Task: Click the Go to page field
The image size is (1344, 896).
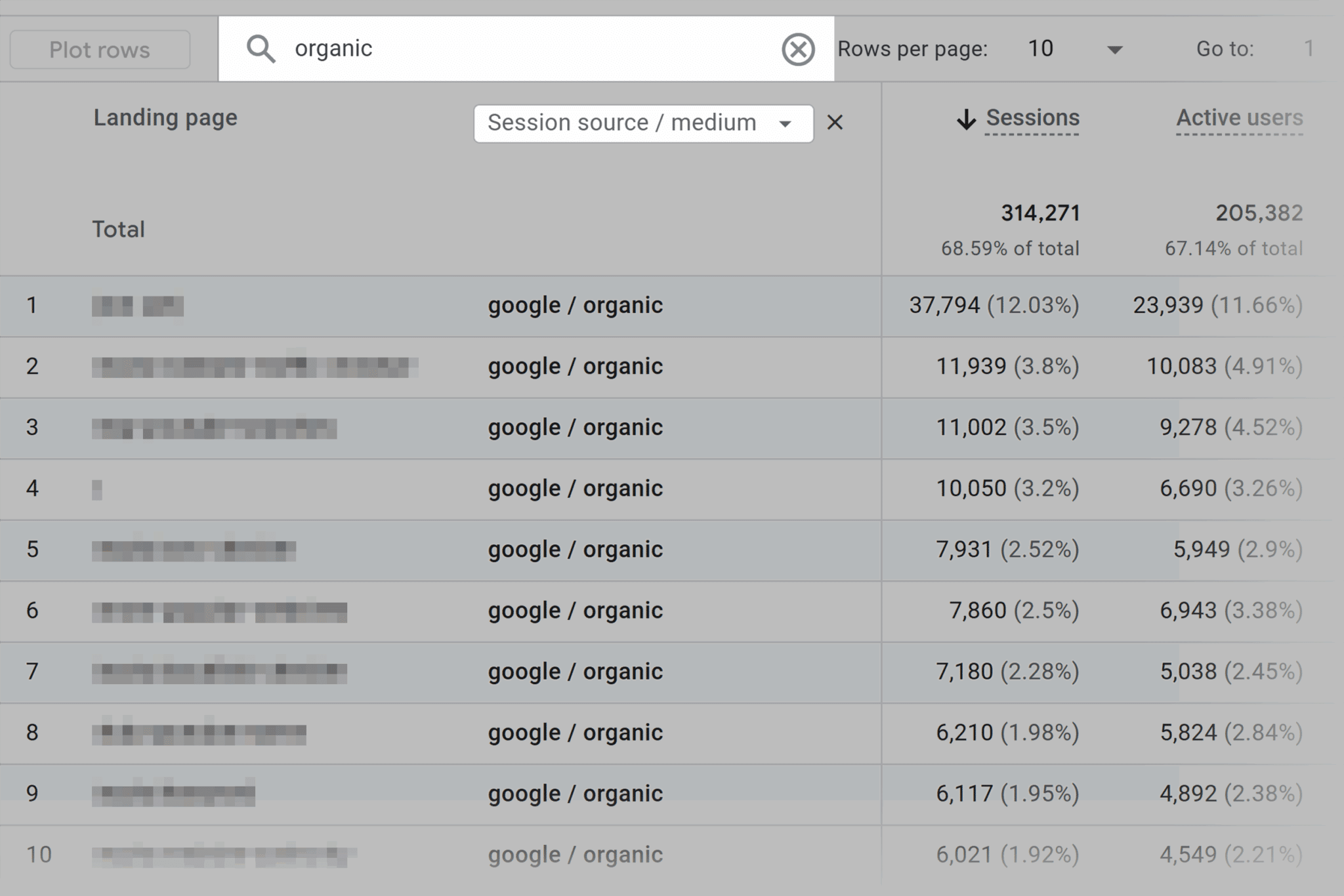Action: pyautogui.click(x=1308, y=49)
